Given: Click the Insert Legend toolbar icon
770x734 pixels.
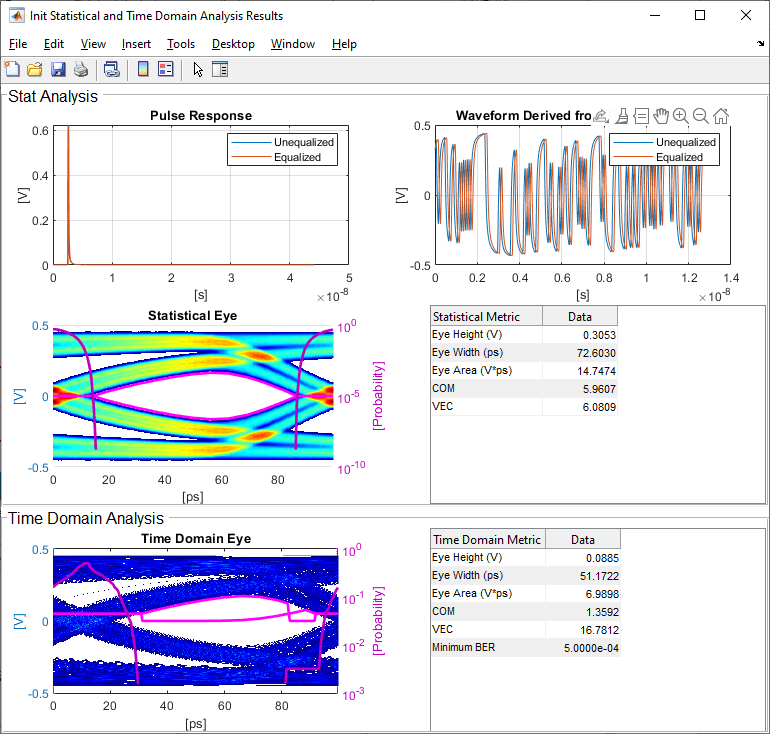Looking at the screenshot, I should pos(166,69).
